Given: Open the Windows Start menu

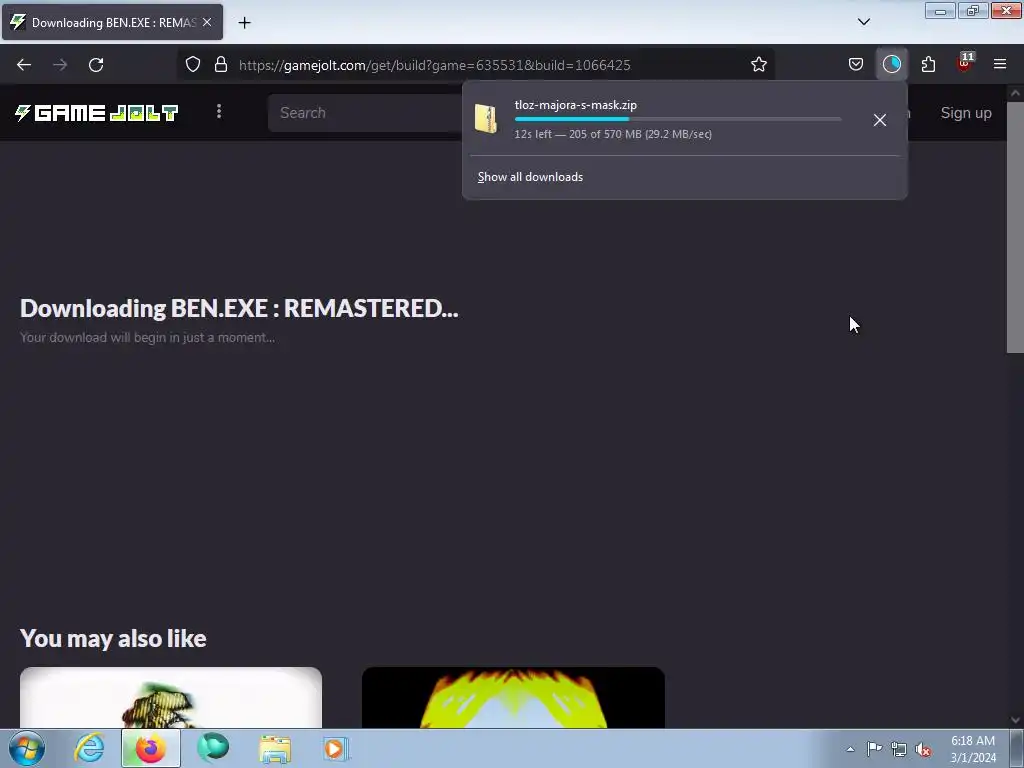Looking at the screenshot, I should tap(27, 748).
